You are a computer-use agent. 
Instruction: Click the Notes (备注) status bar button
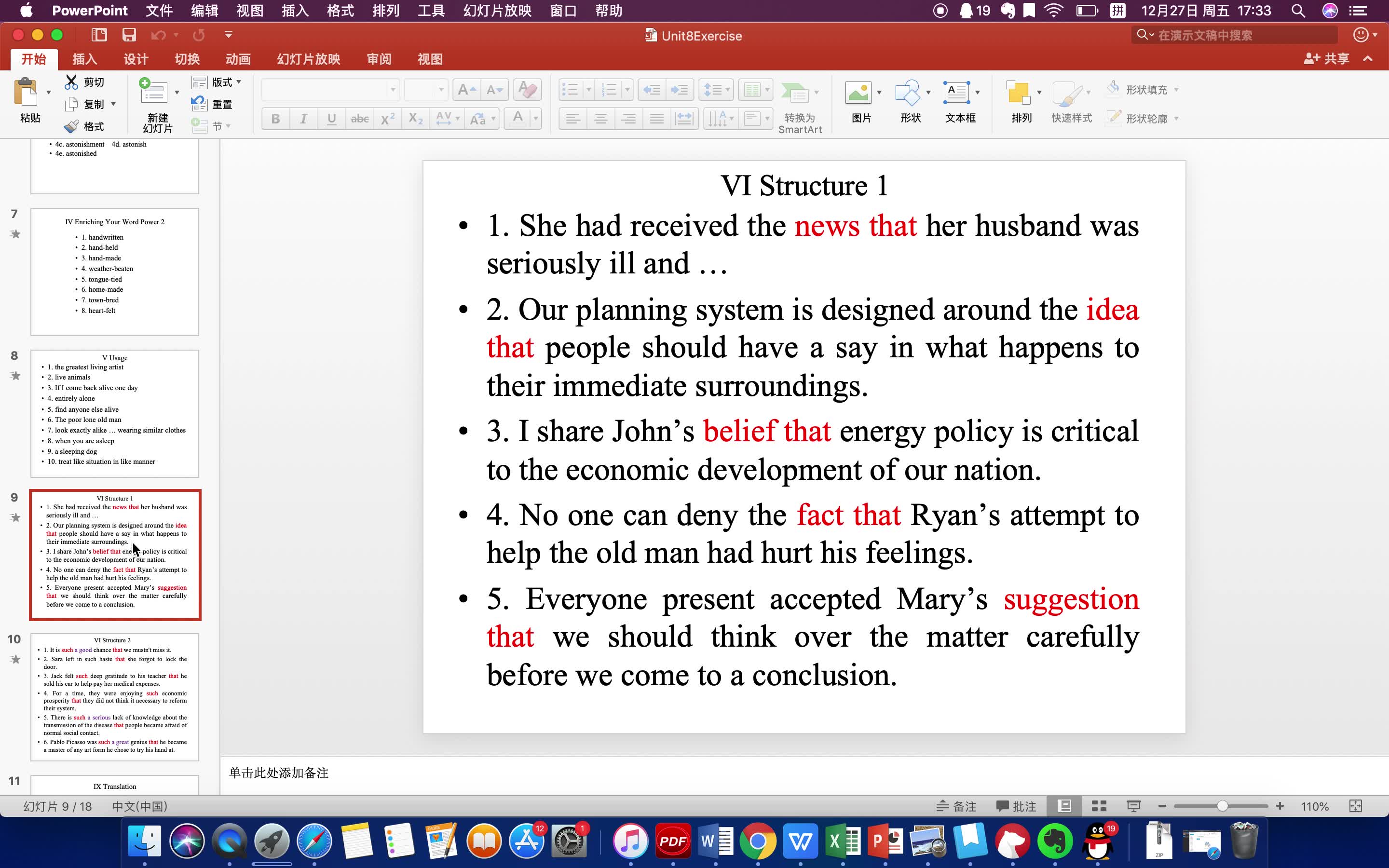click(x=956, y=806)
